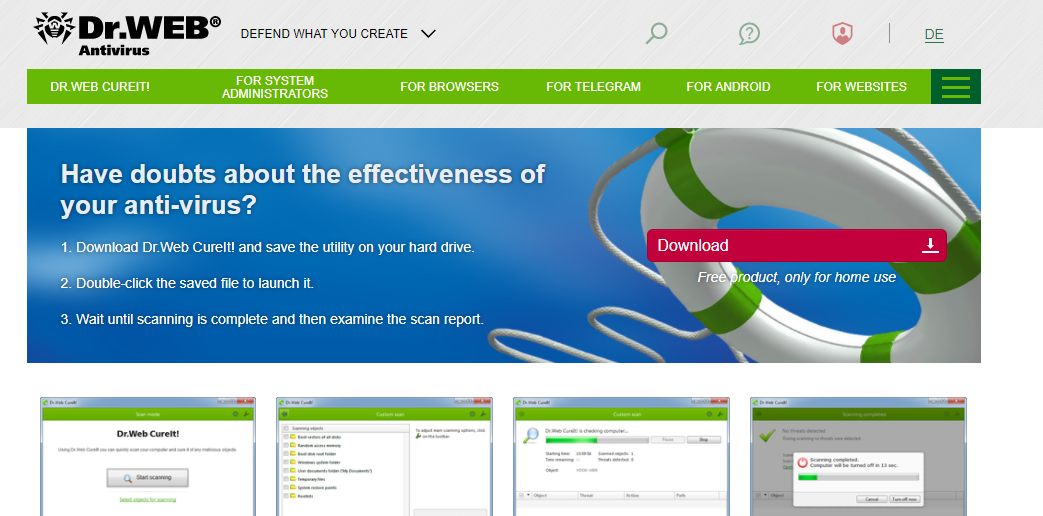
Task: Open the help question-mark bubble icon
Action: (x=749, y=33)
